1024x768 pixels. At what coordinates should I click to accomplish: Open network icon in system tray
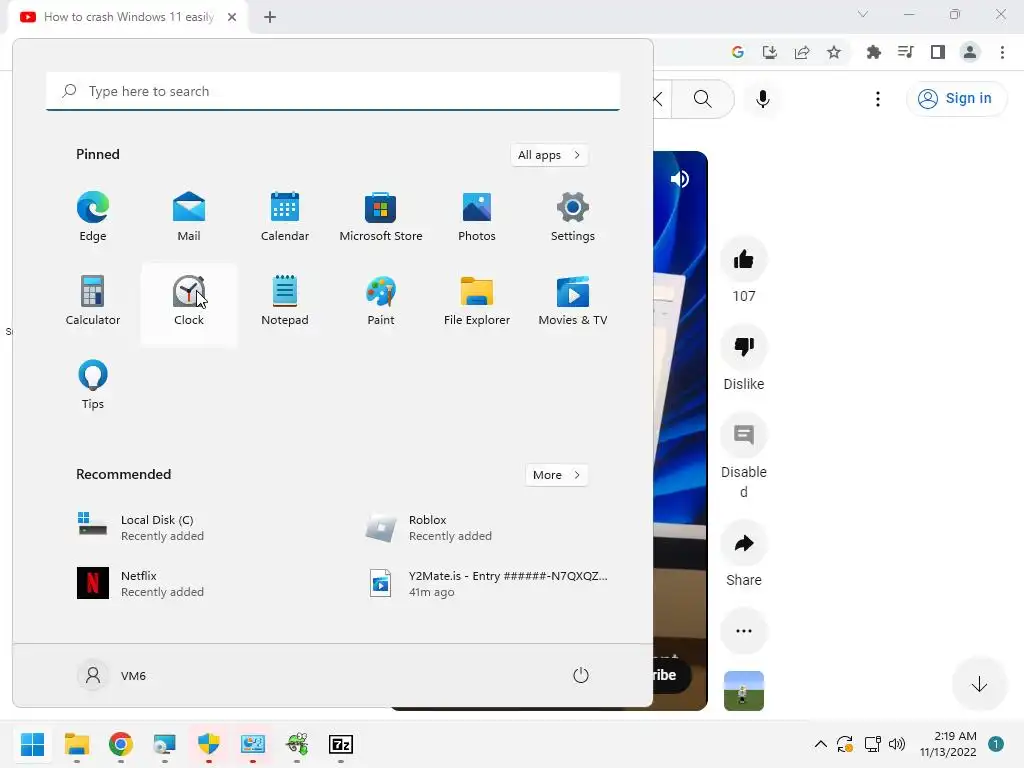coord(872,744)
